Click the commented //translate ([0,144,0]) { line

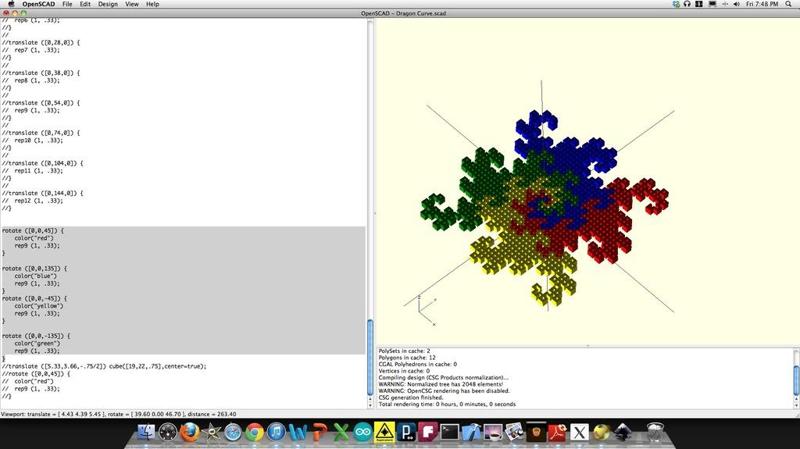pyautogui.click(x=42, y=193)
